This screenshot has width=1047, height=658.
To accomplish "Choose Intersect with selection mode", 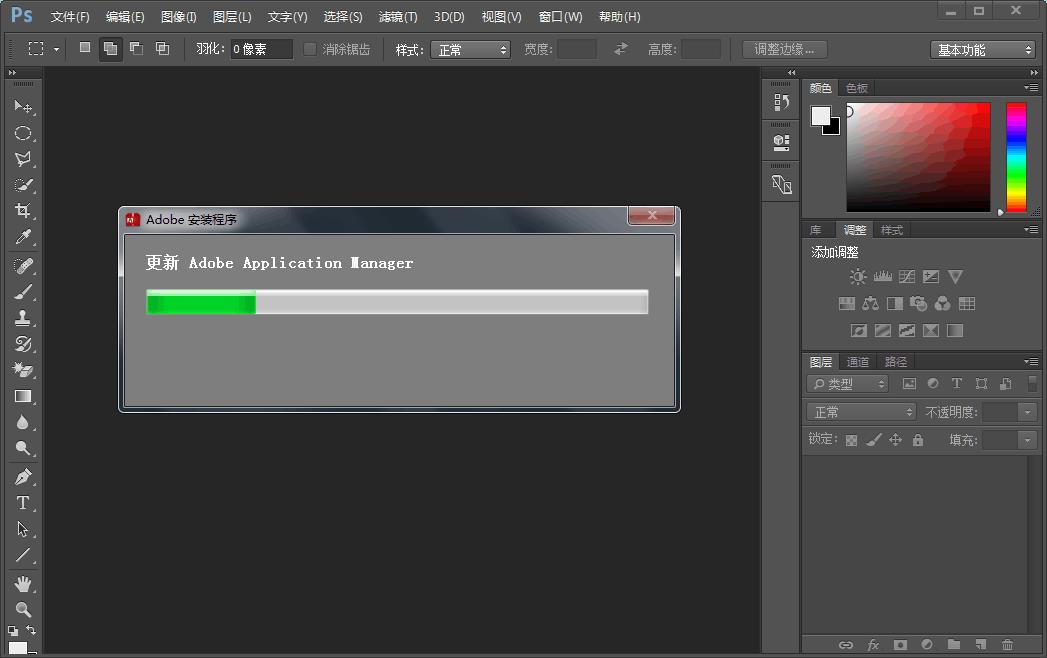I will coord(162,48).
